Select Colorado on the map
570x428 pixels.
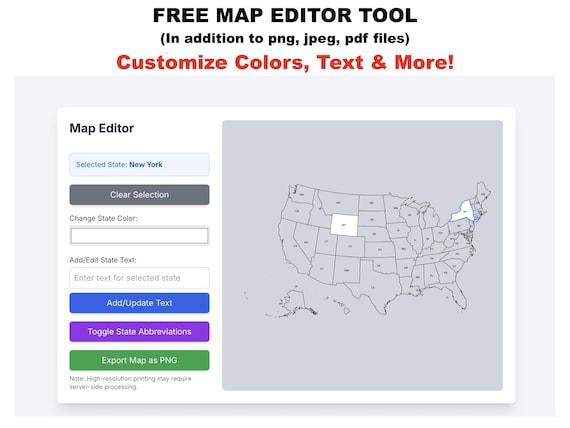point(350,247)
